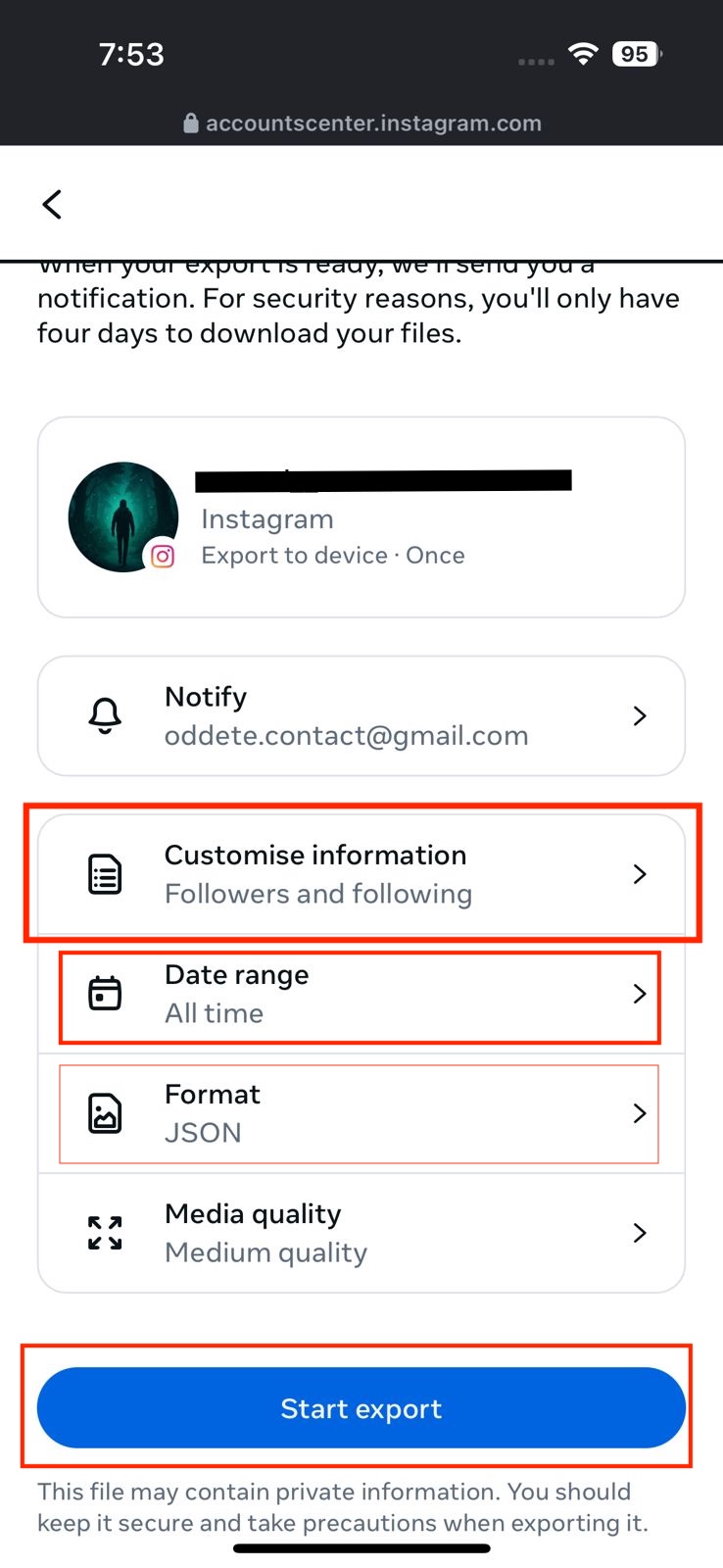Click the Format file icon
The image size is (723, 1568).
(x=104, y=1112)
